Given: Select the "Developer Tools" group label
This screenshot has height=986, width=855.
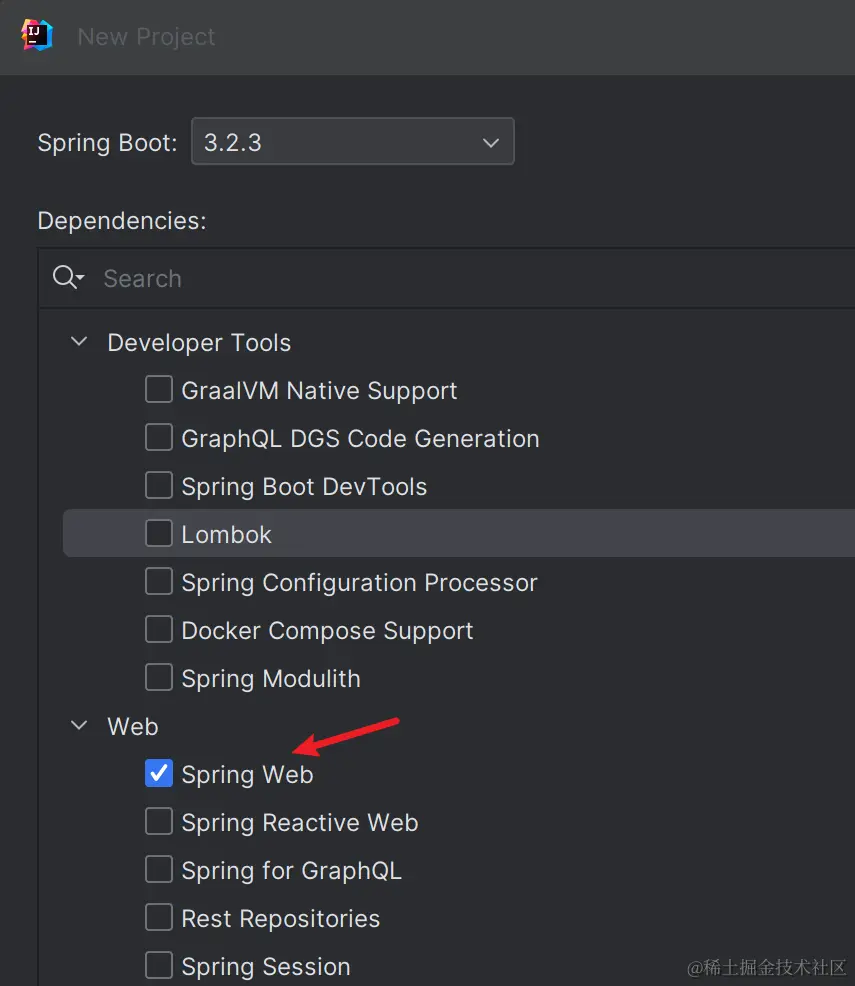Looking at the screenshot, I should tap(199, 343).
